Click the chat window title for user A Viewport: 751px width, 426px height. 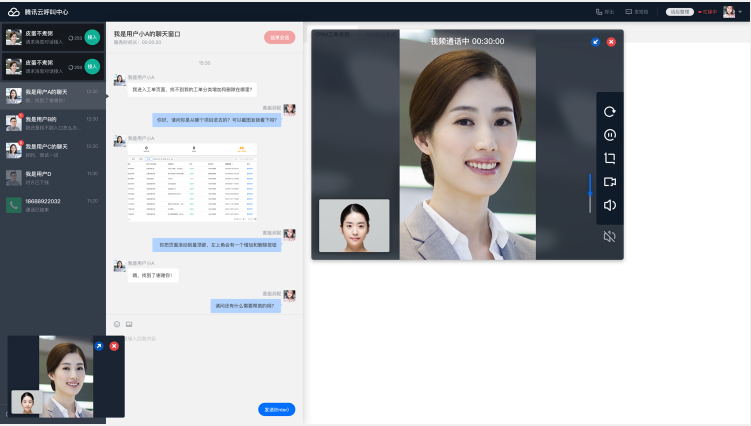tap(147, 34)
